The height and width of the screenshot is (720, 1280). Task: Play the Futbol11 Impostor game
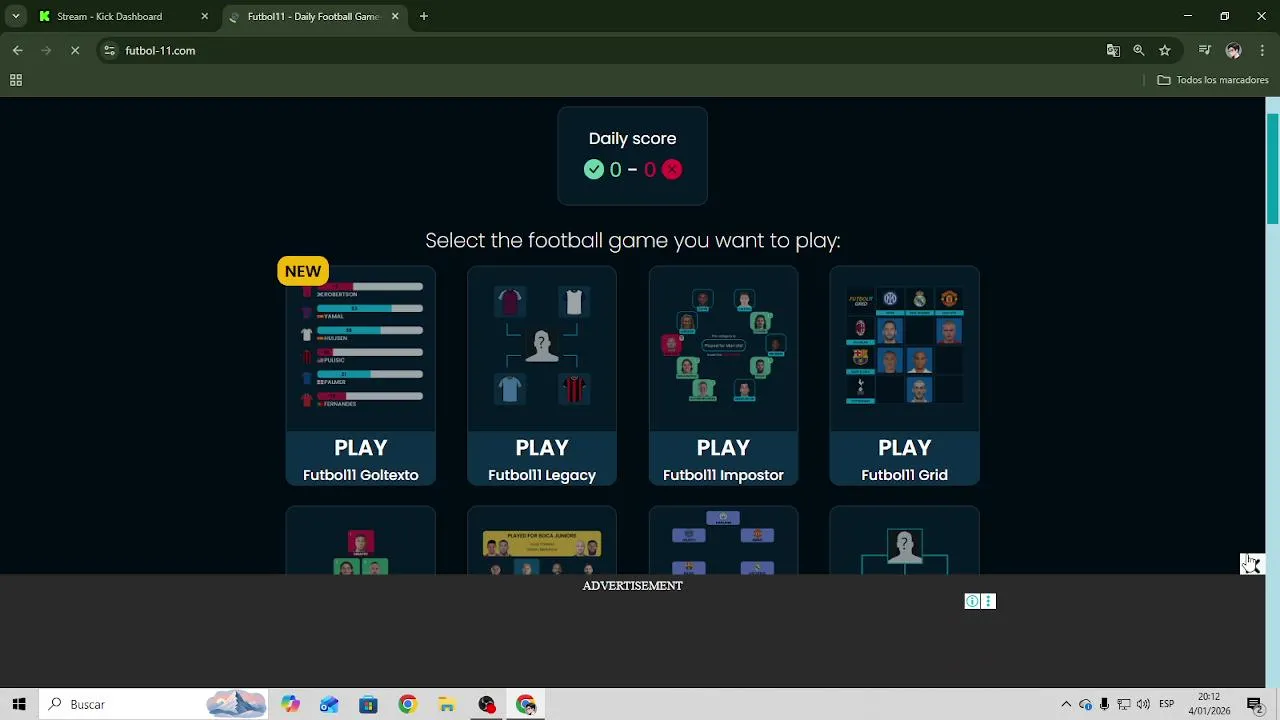click(723, 460)
